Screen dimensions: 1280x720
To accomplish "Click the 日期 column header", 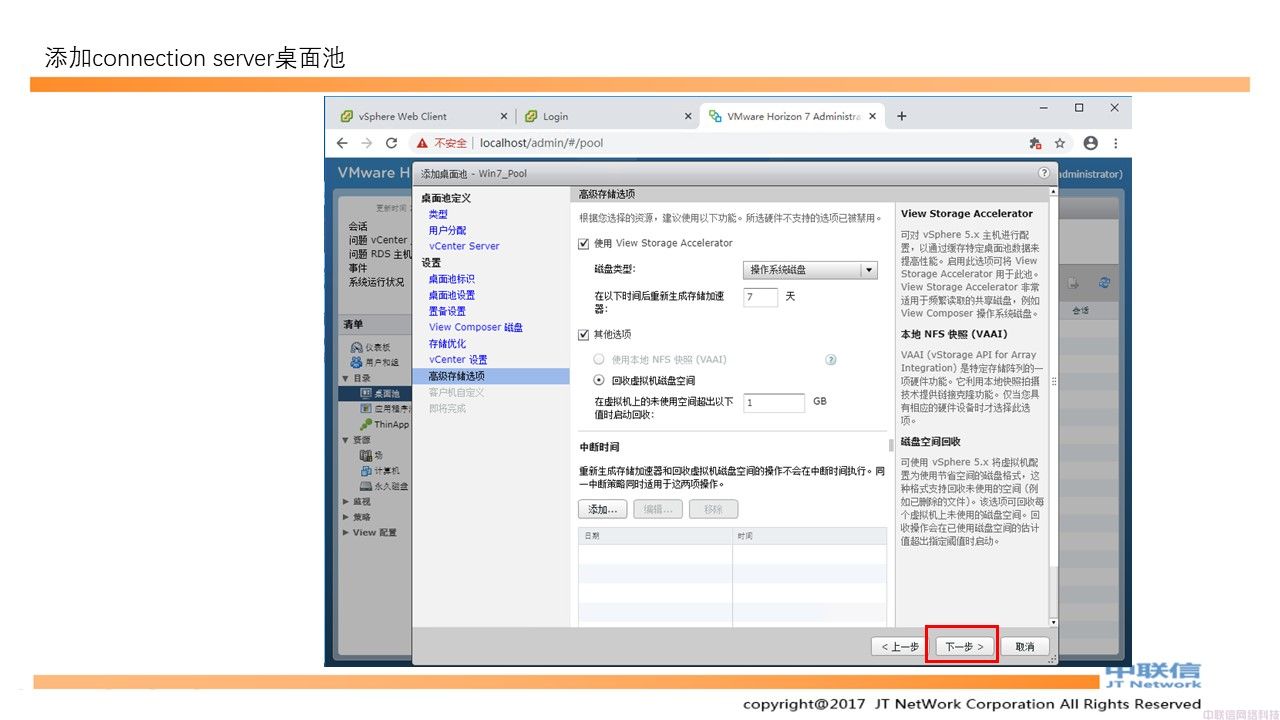I will tap(655, 536).
